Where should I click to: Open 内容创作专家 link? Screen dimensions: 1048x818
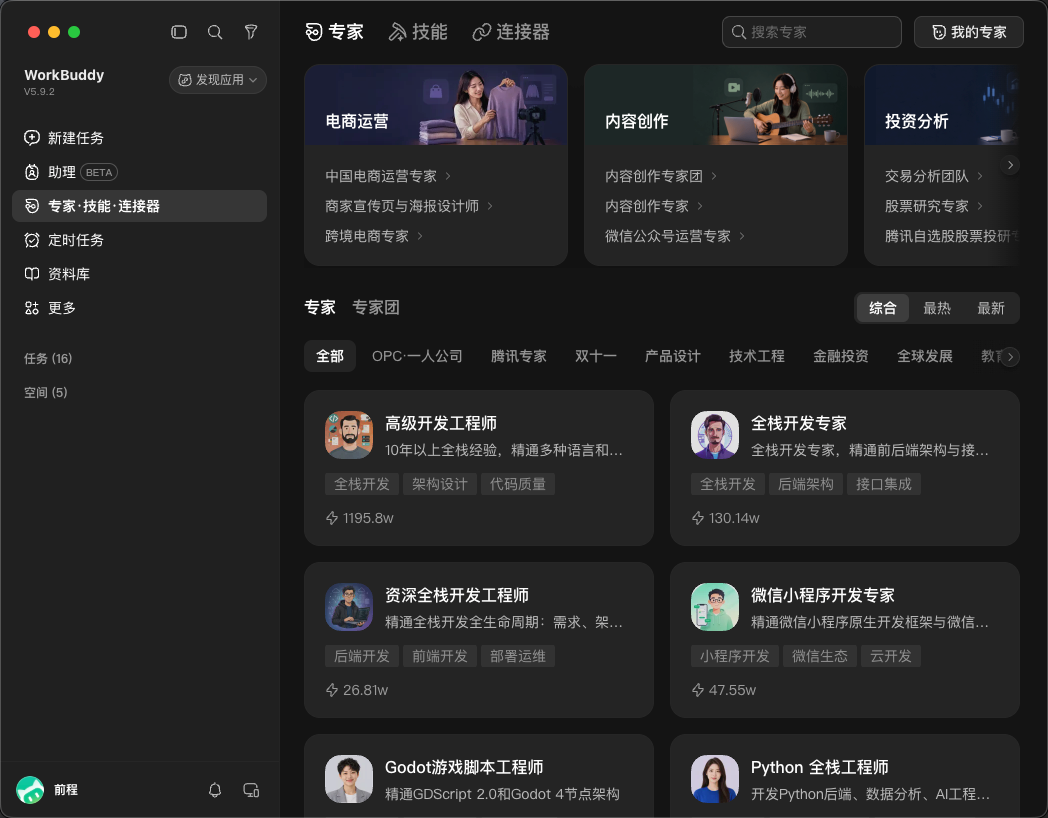[x=654, y=206]
